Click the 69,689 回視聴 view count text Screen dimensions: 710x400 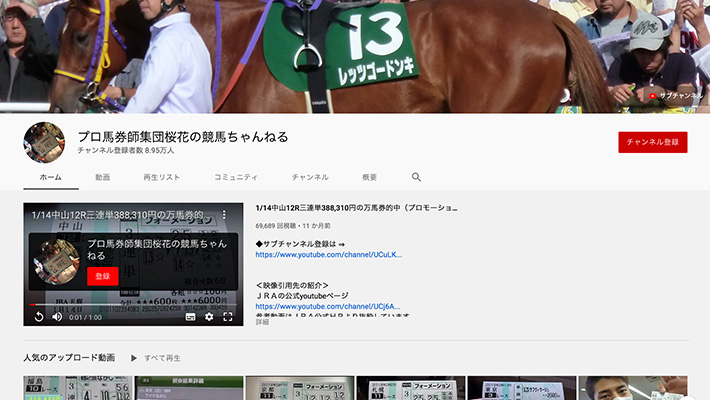point(275,226)
